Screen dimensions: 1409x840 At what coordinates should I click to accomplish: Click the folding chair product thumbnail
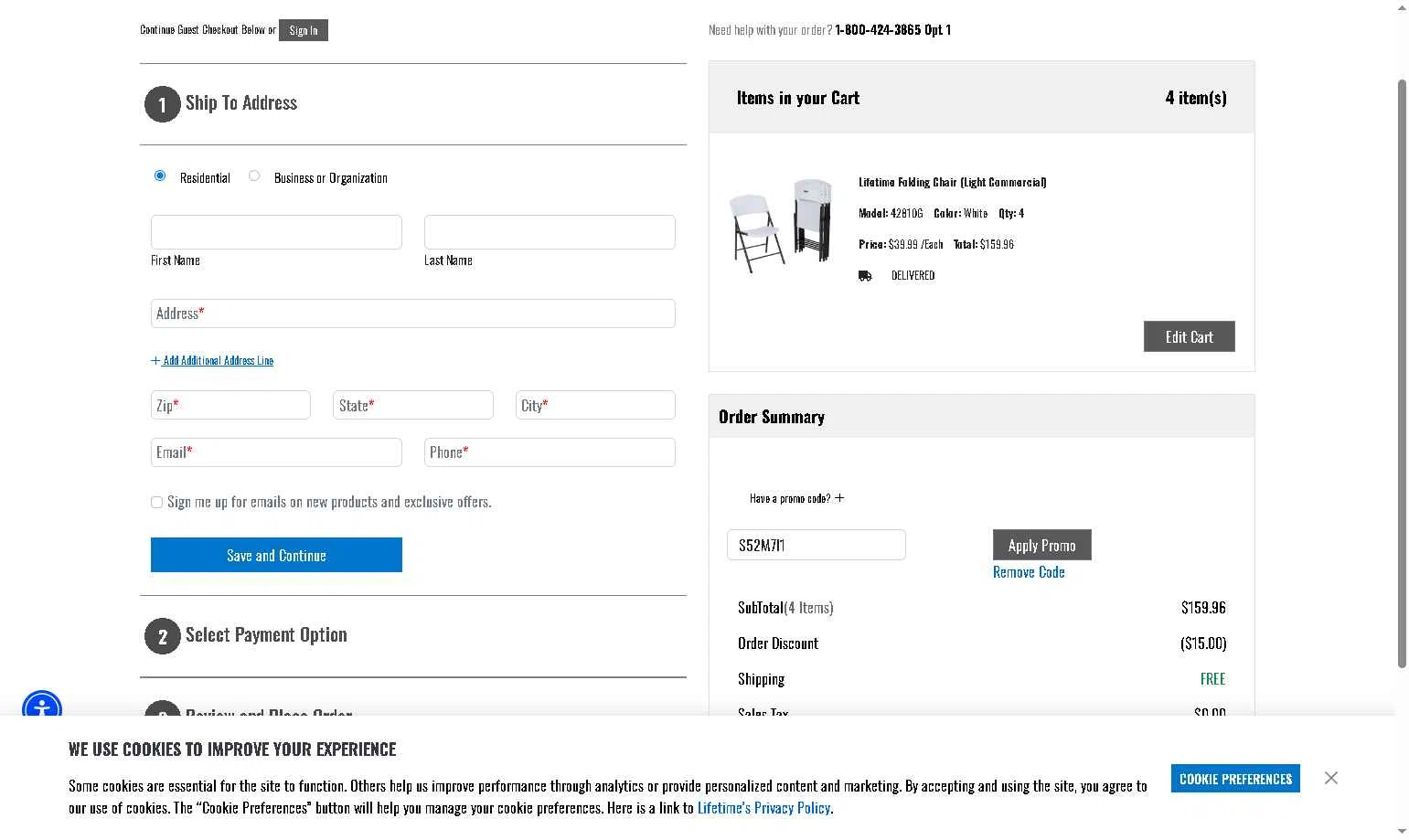(782, 226)
